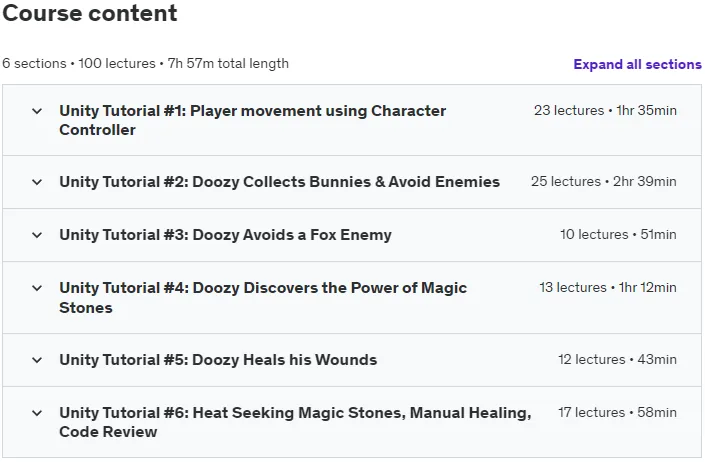This screenshot has width=705, height=462.
Task: Expand the Unity Tutorial #4 chevron
Action: click(x=37, y=288)
